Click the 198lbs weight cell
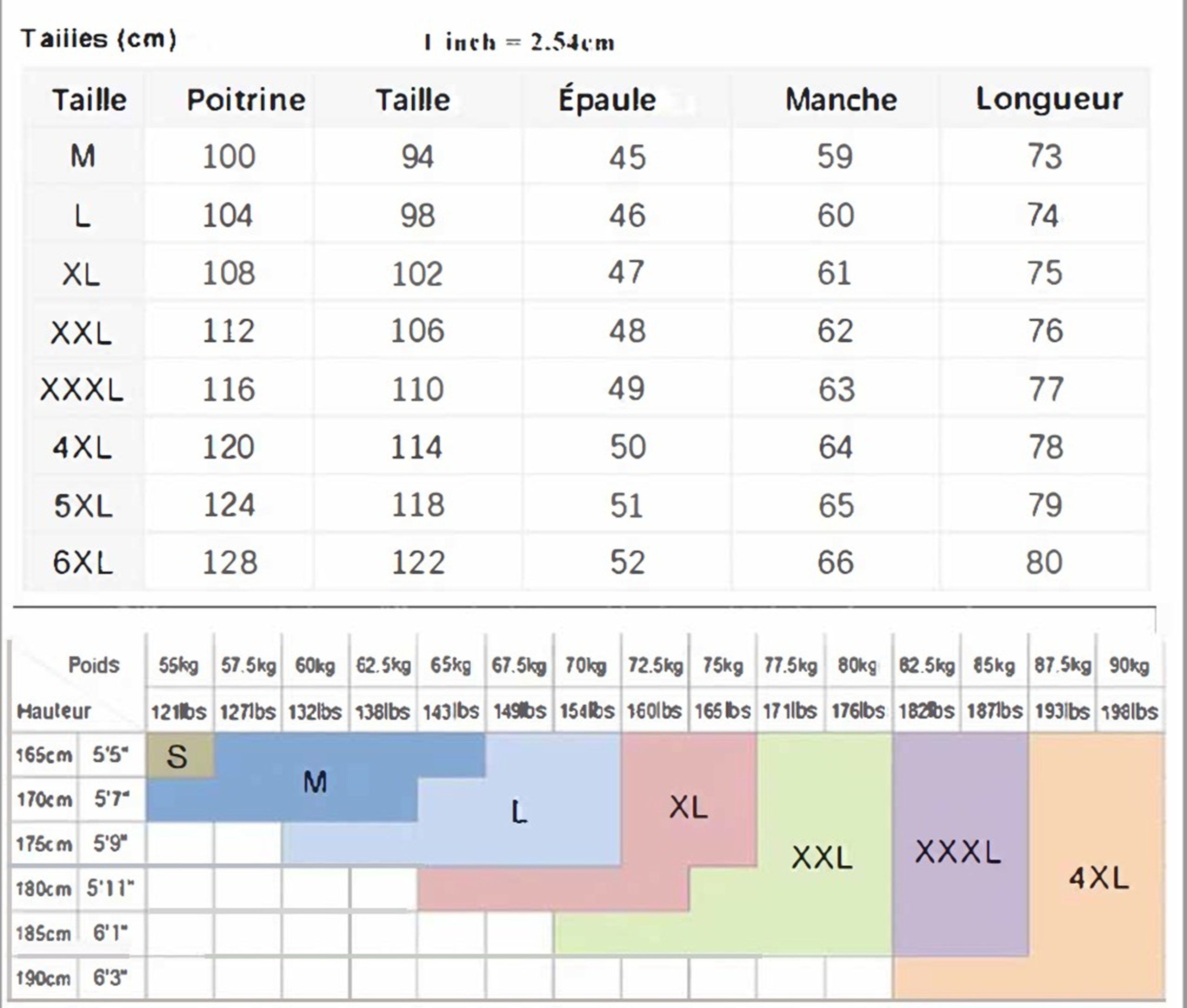 pyautogui.click(x=1130, y=711)
